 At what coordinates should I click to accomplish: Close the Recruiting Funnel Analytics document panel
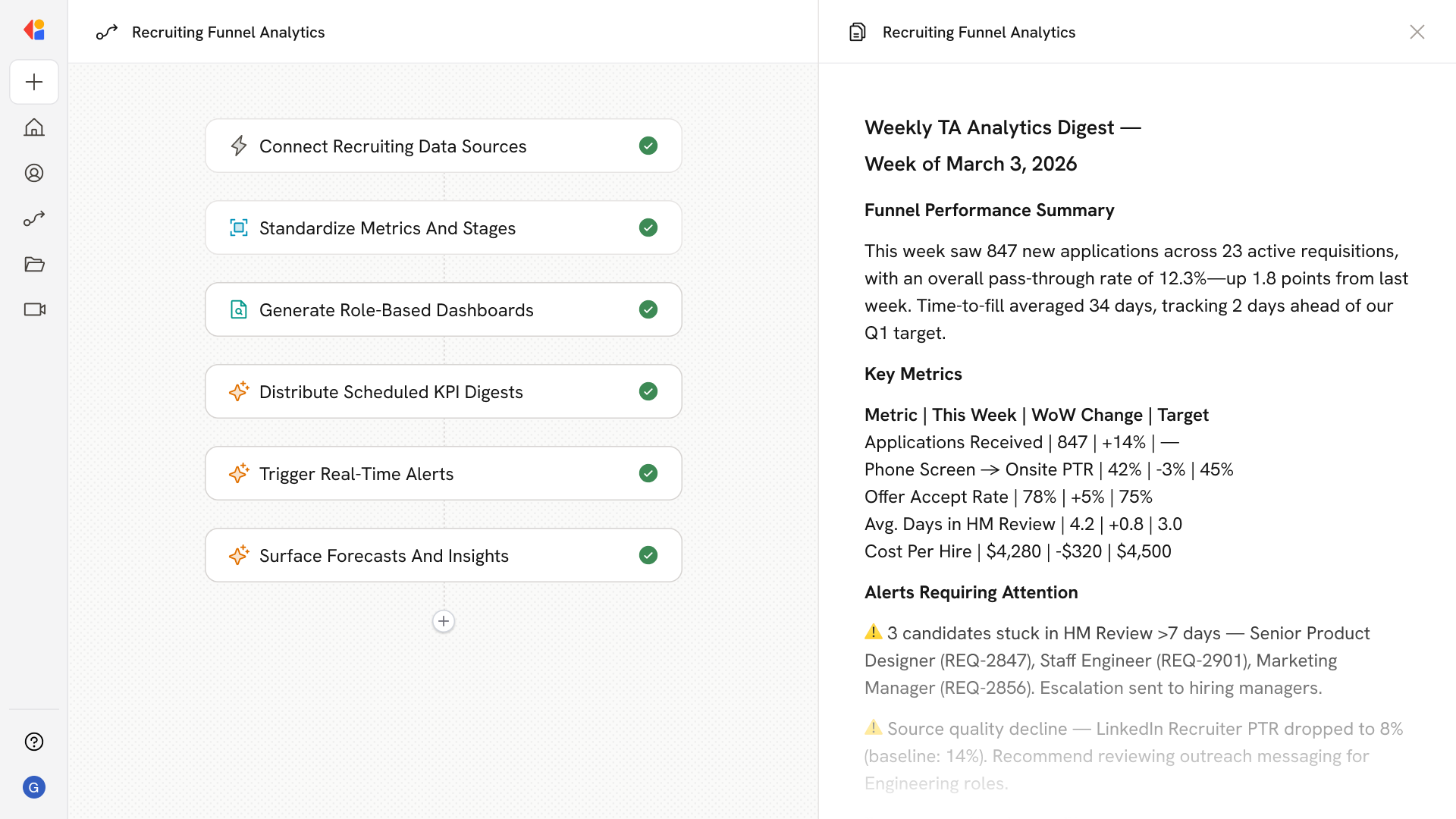(1417, 32)
